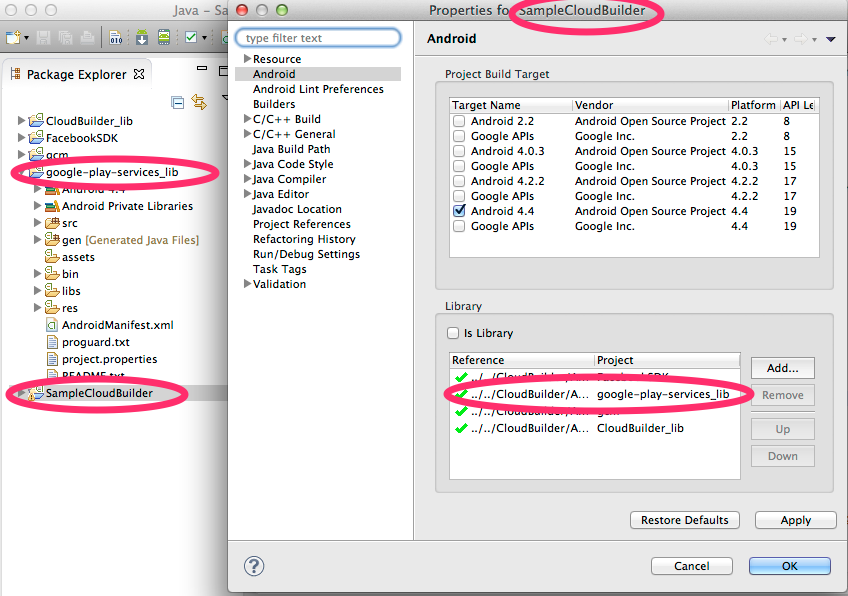
Task: Click the type filter text field
Action: [x=318, y=38]
